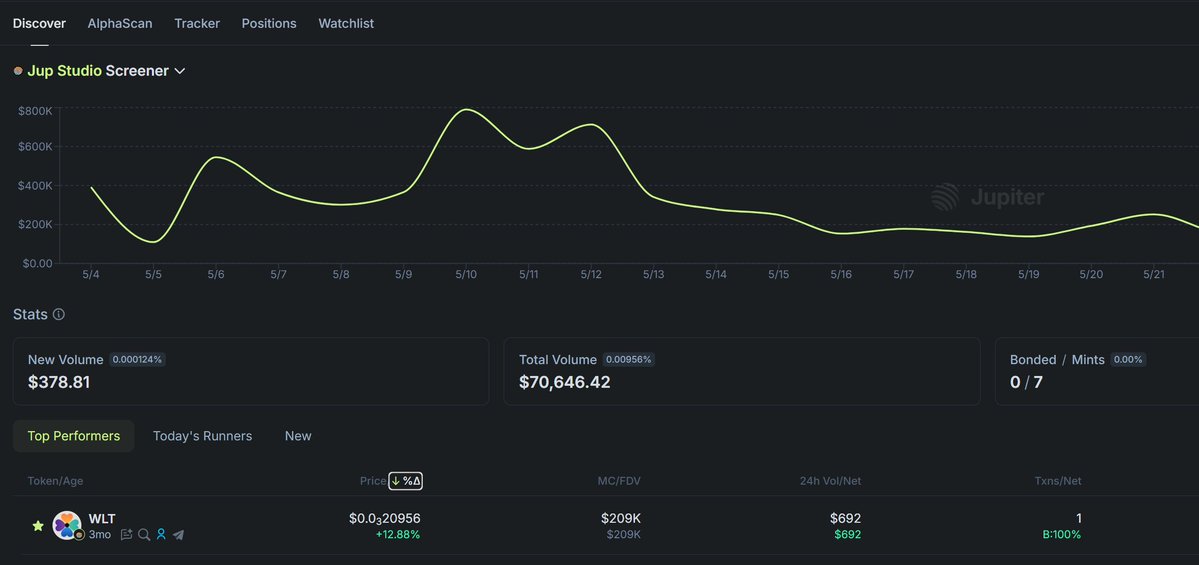Viewport: 1199px width, 565px height.
Task: Sort by the 24h Vol/Net column header
Action: click(830, 481)
